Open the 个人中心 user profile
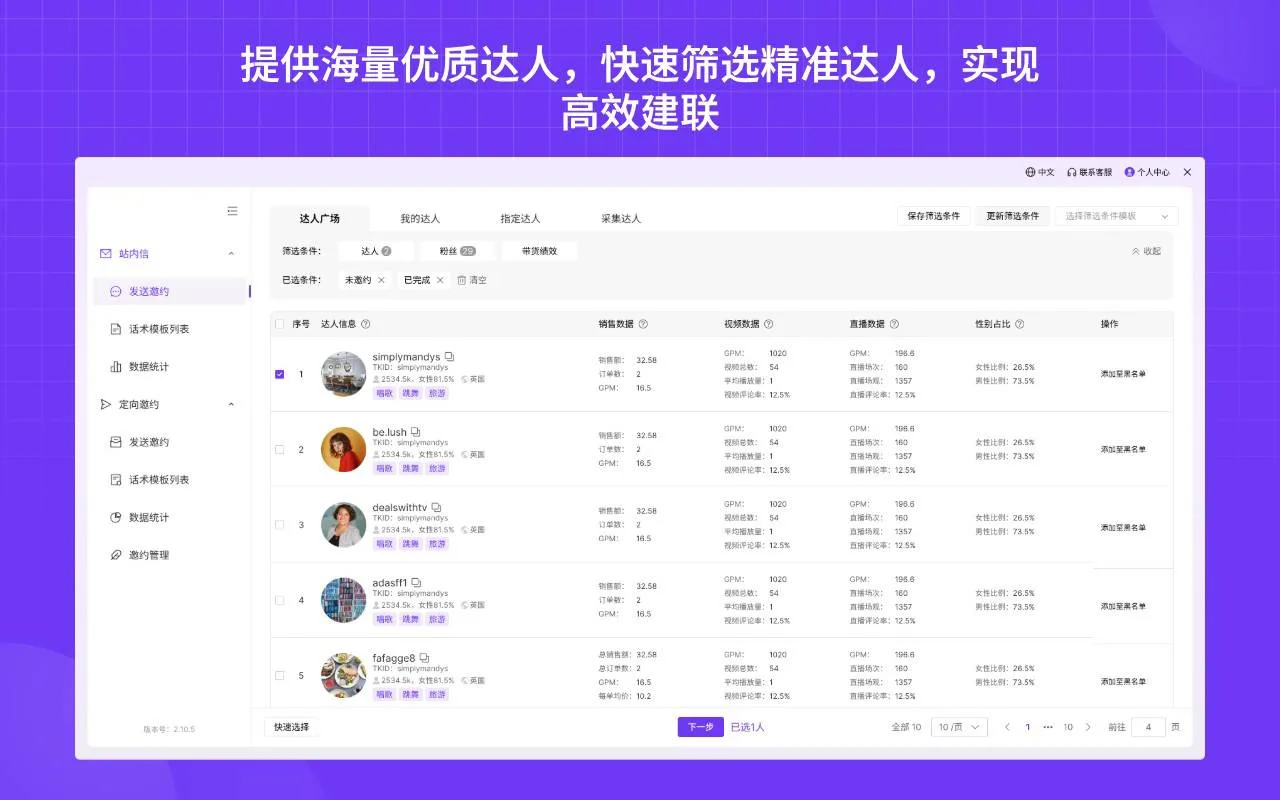The height and width of the screenshot is (800, 1280). [x=1147, y=172]
